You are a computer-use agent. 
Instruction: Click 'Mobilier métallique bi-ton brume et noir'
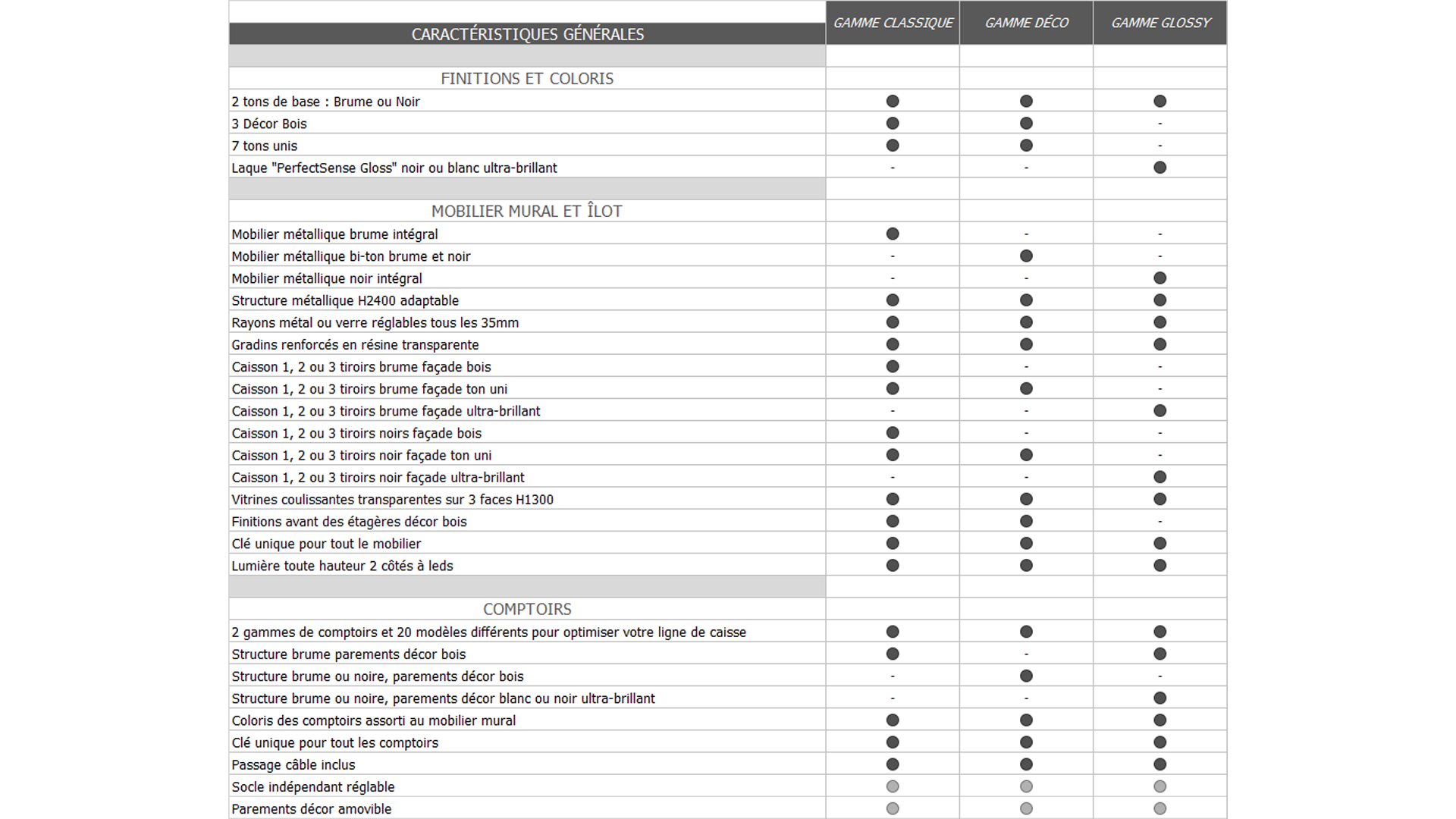click(351, 256)
